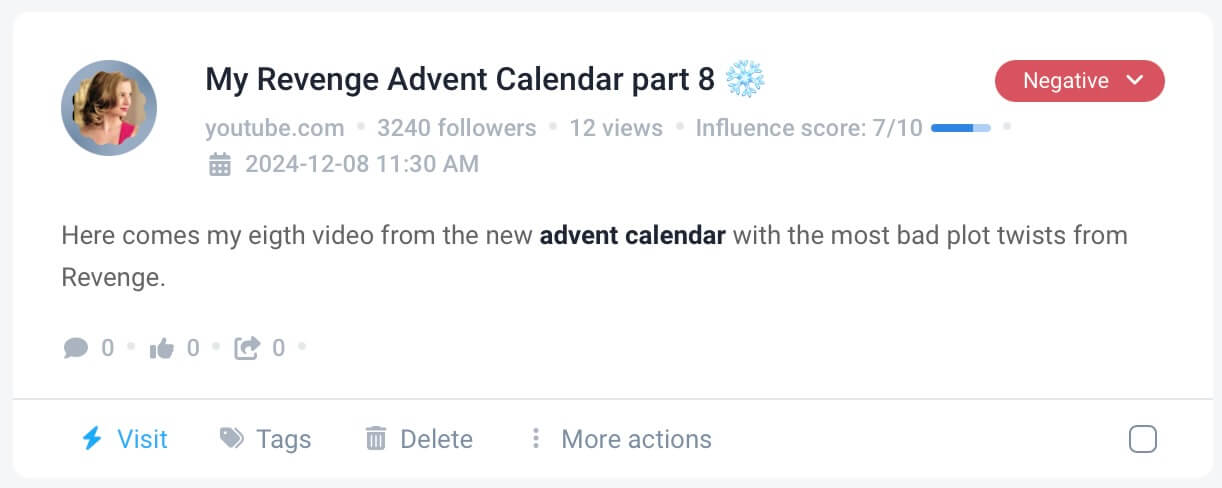This screenshot has width=1222, height=488.
Task: Click the influence score progress bar
Action: click(x=960, y=128)
